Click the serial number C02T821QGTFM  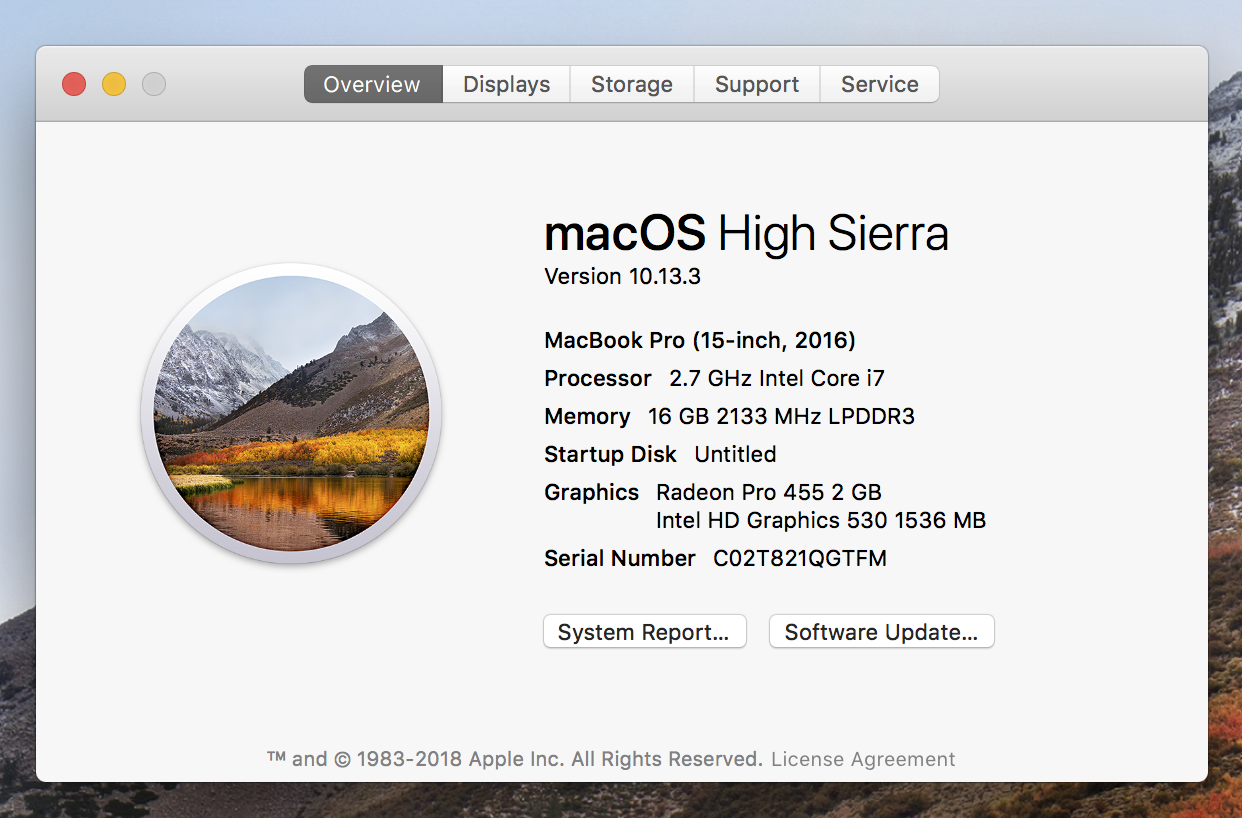pyautogui.click(x=799, y=559)
